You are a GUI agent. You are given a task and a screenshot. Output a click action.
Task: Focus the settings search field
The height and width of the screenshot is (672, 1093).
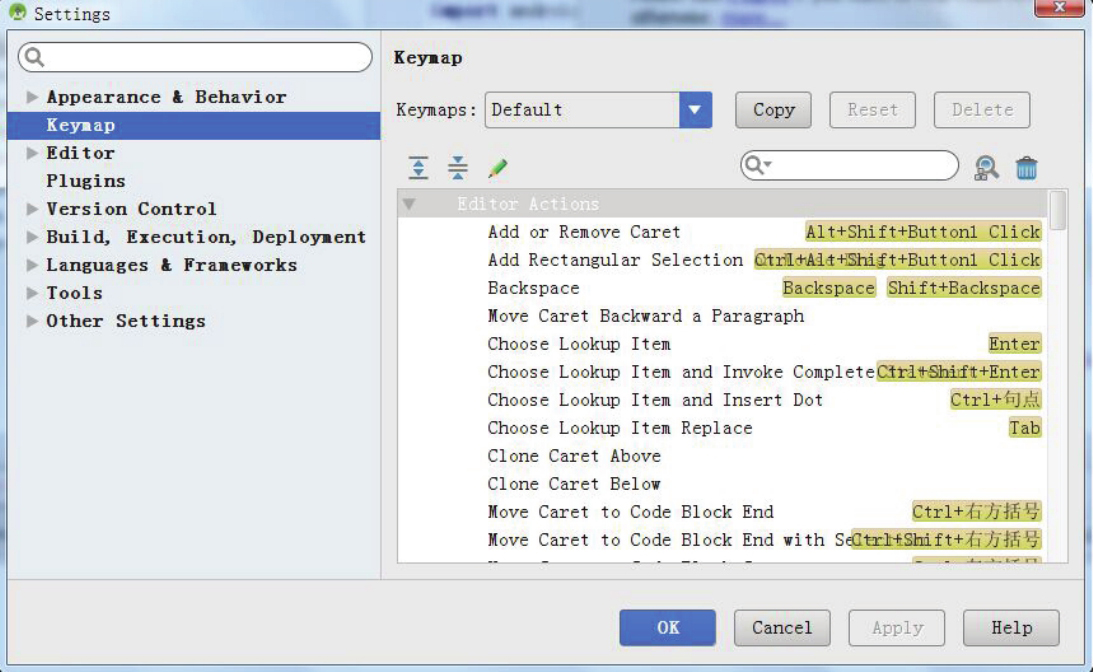195,57
